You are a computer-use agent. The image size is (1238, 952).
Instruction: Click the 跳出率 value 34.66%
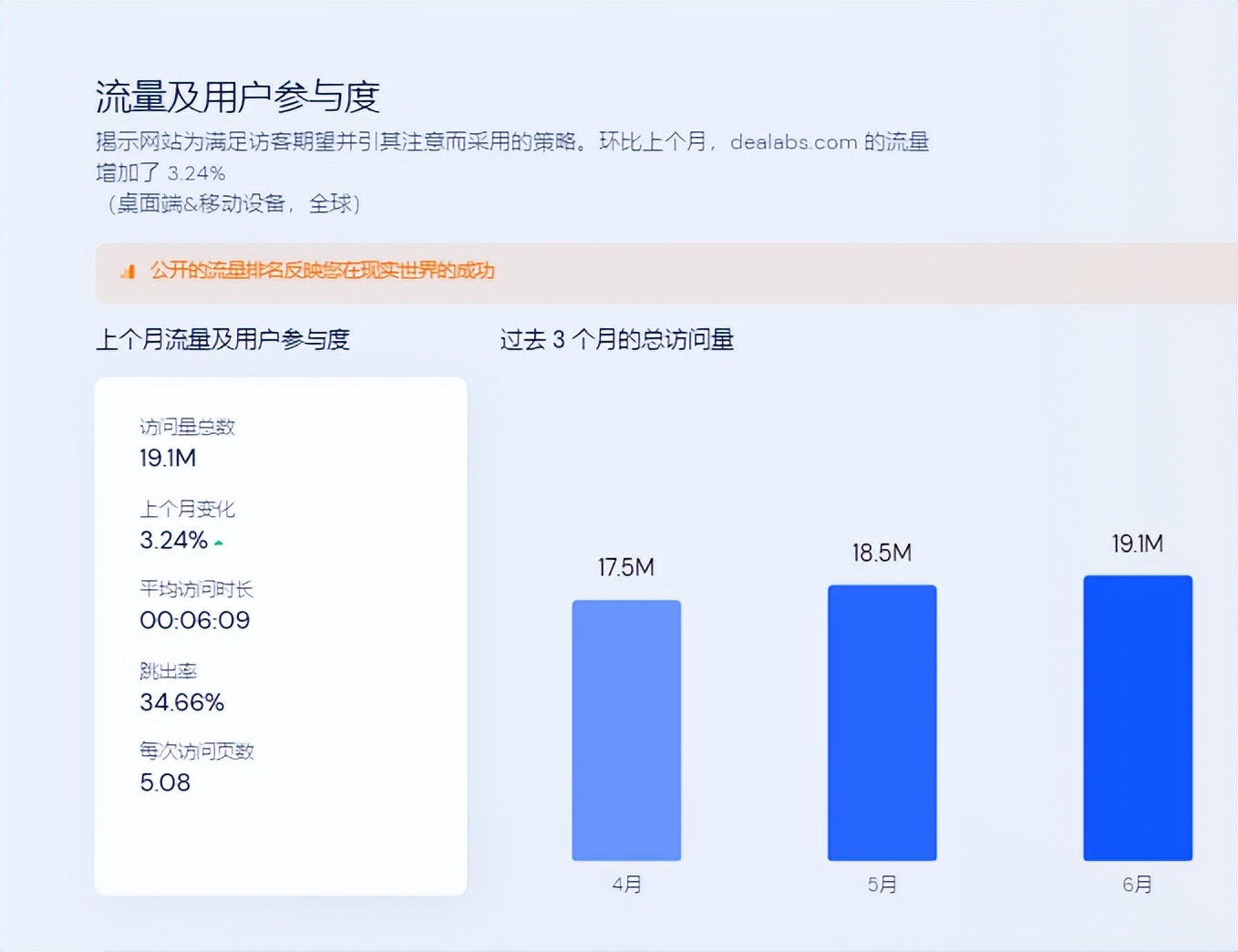tap(181, 702)
